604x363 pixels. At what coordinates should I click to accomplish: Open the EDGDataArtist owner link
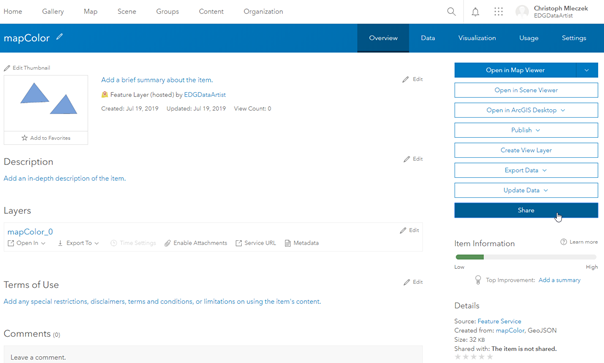coord(205,95)
